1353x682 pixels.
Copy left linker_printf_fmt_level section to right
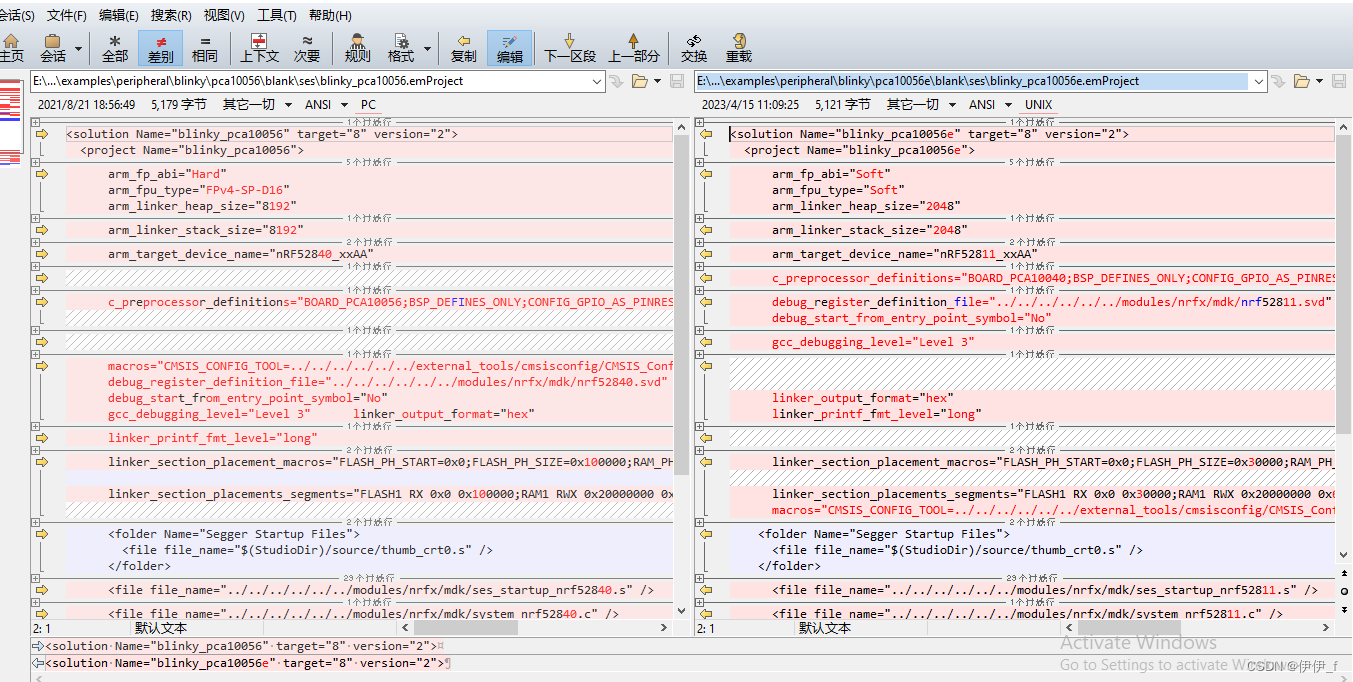click(x=42, y=438)
